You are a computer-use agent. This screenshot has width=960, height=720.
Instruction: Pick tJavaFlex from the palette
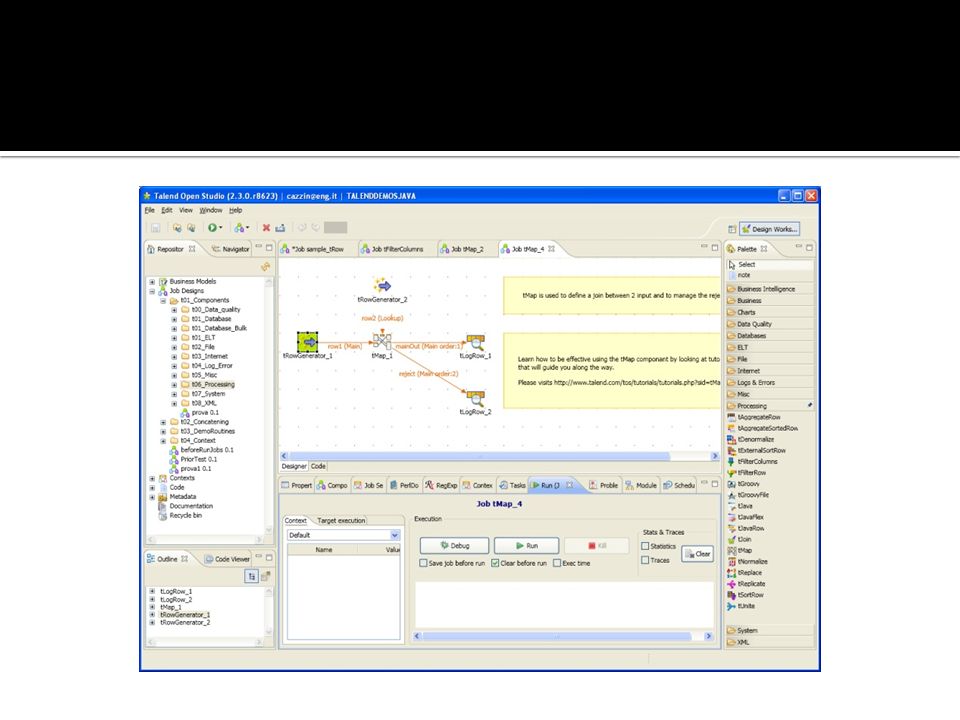point(746,517)
